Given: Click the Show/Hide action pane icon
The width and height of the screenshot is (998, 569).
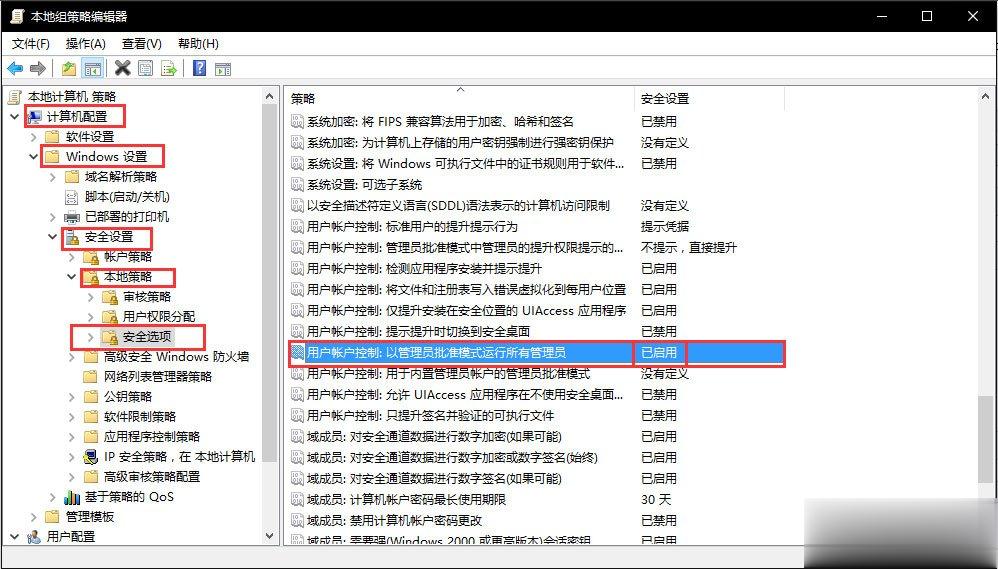Looking at the screenshot, I should [x=223, y=69].
